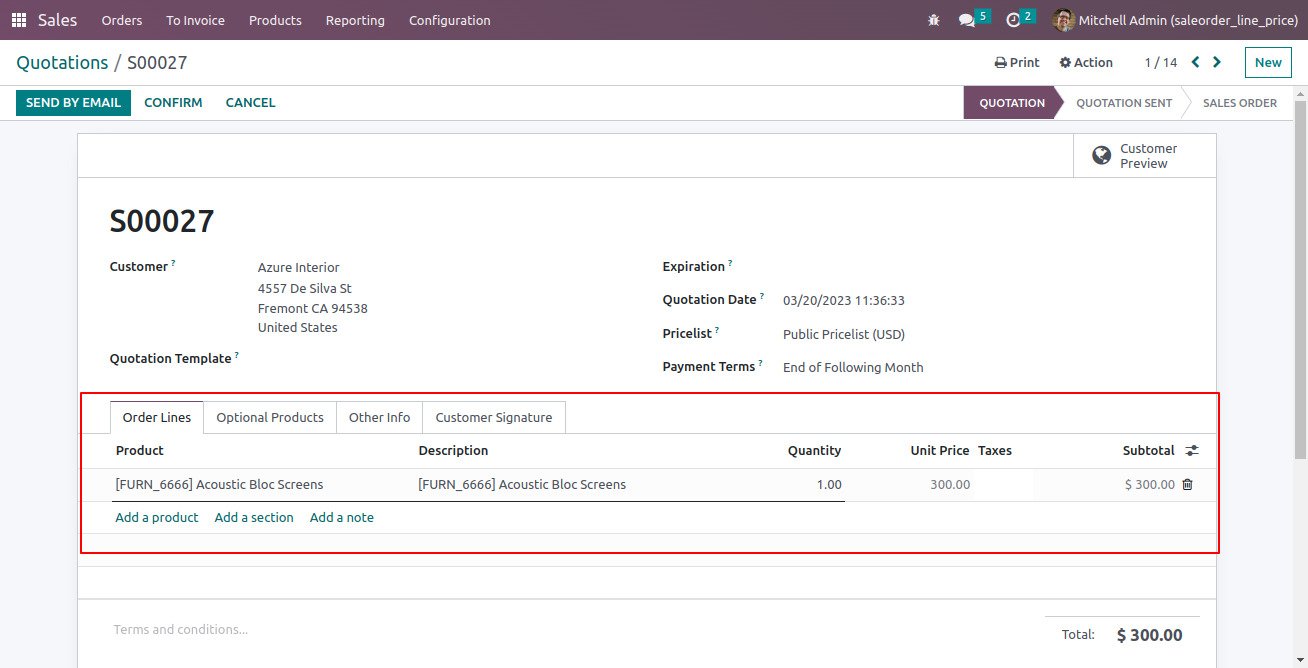The height and width of the screenshot is (668, 1308).
Task: Cancel the quotation
Action: 250,103
